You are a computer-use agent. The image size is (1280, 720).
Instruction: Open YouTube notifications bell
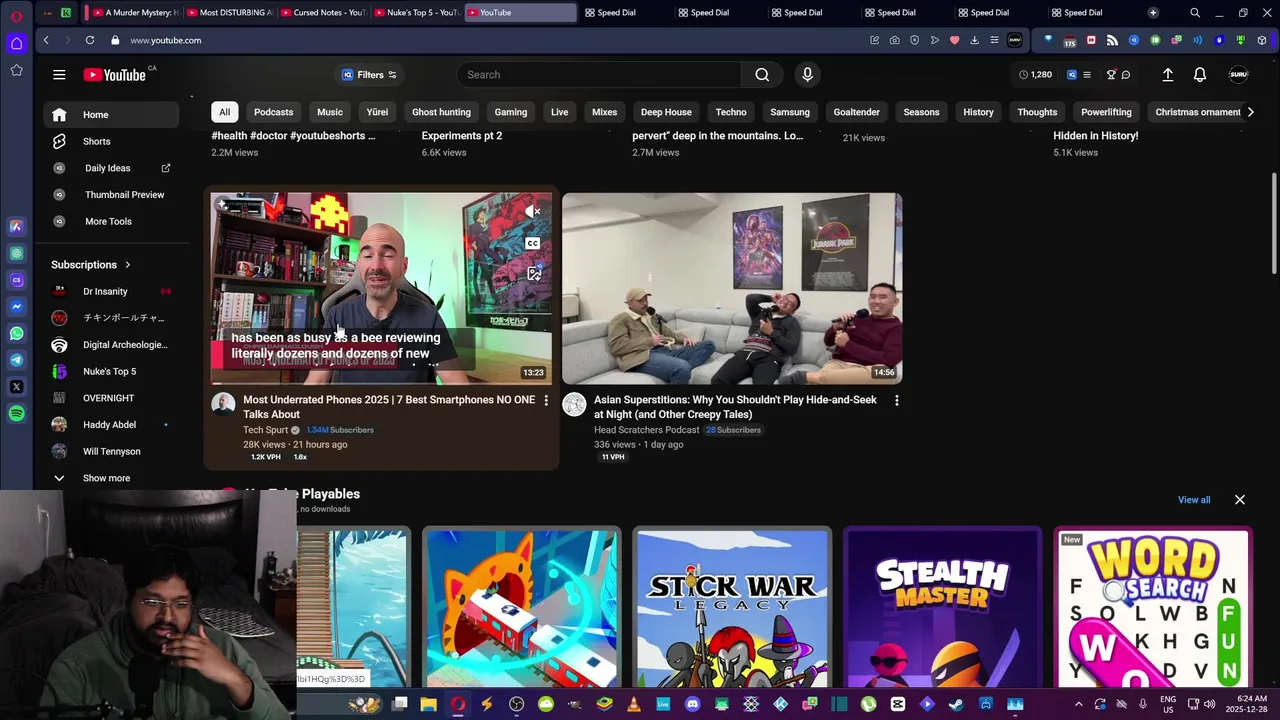(1199, 75)
